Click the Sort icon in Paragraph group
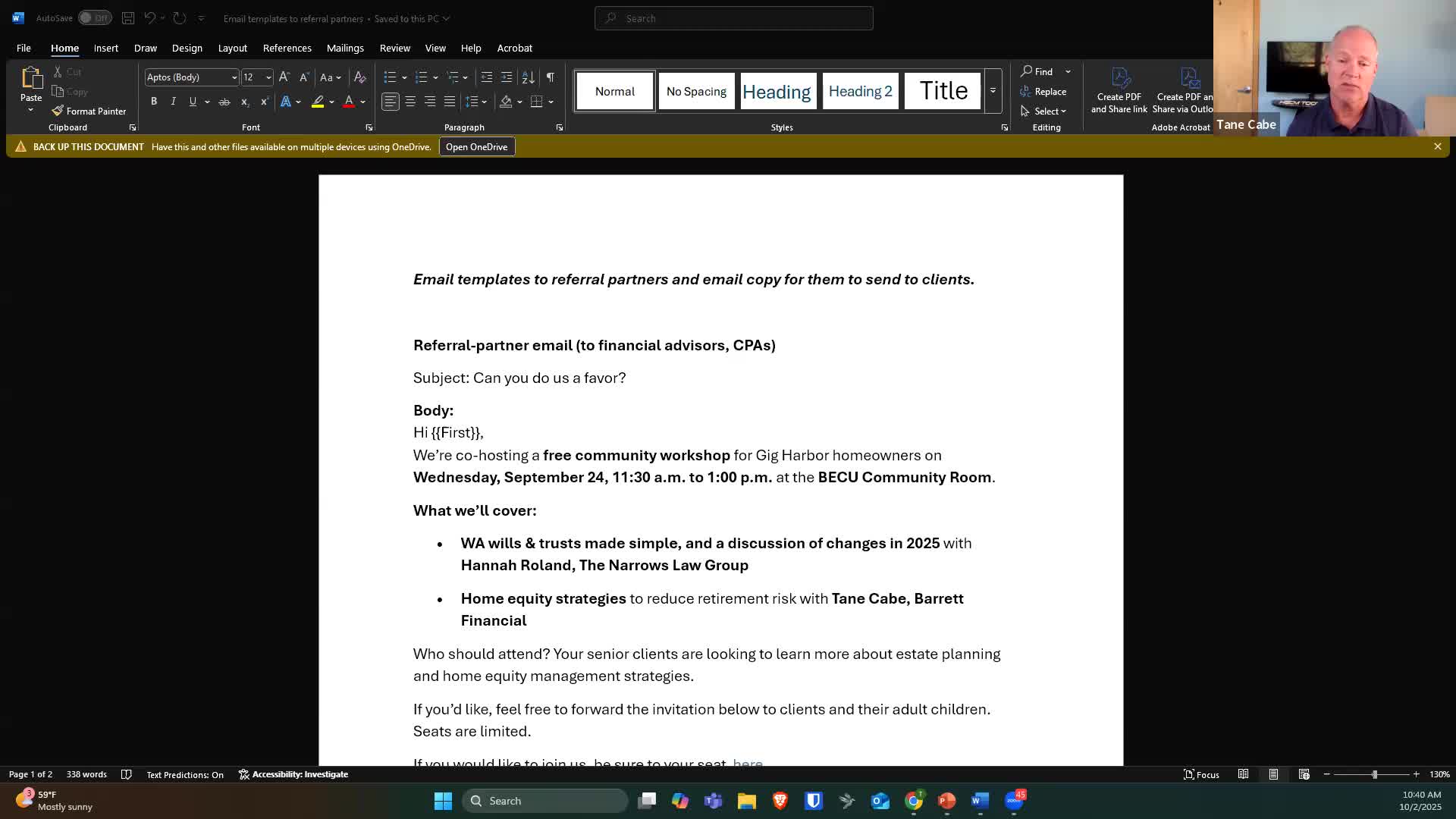This screenshot has height=819, width=1456. point(529,77)
